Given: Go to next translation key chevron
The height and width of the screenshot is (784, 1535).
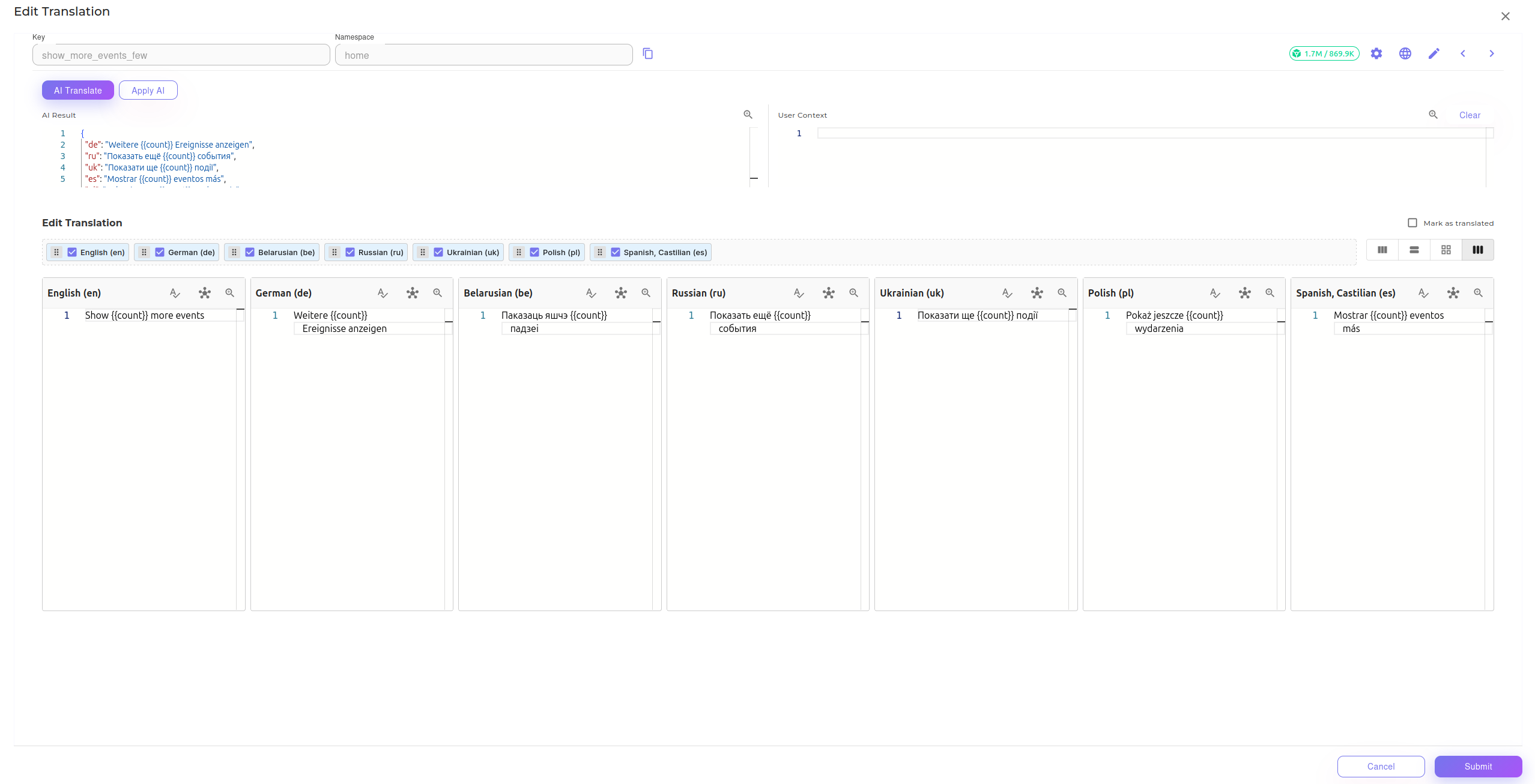Looking at the screenshot, I should tap(1492, 54).
